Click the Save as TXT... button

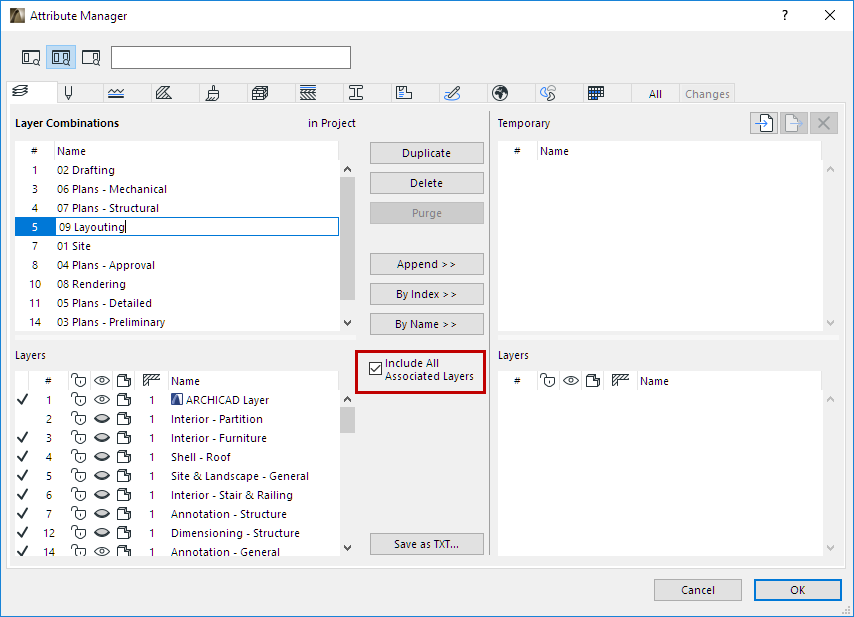pos(426,544)
